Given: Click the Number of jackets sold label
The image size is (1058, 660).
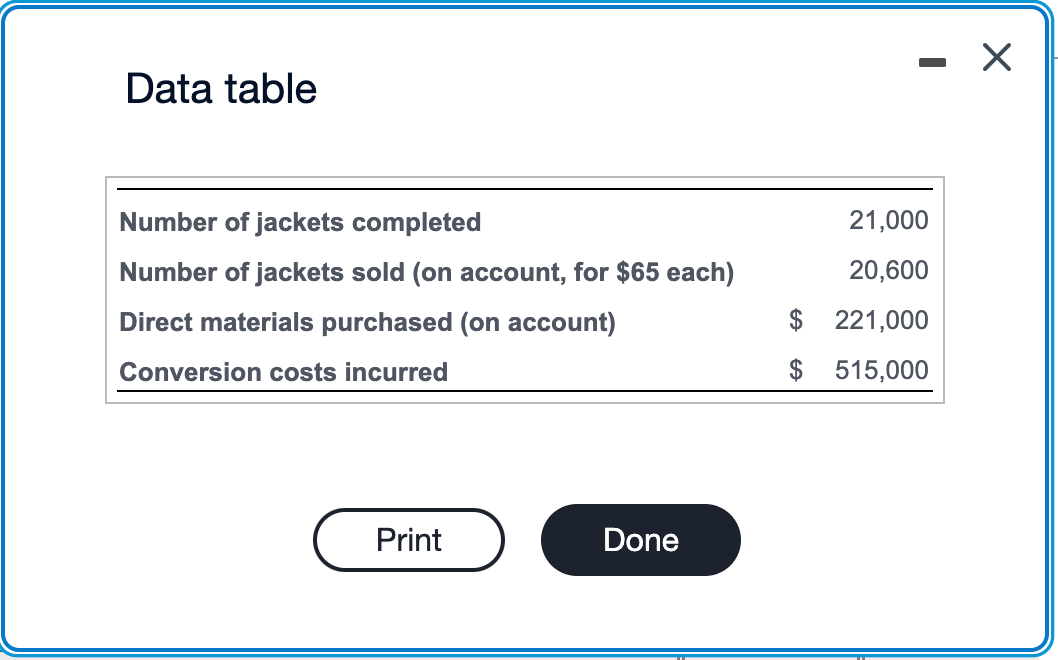Looking at the screenshot, I should pos(426,271).
